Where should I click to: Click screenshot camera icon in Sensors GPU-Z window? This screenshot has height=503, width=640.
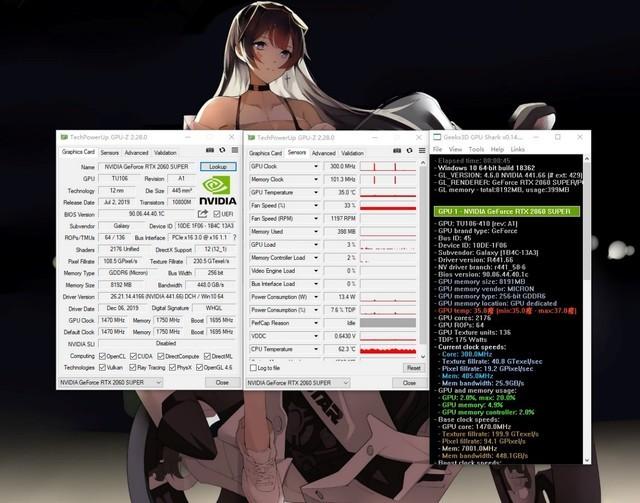click(397, 151)
